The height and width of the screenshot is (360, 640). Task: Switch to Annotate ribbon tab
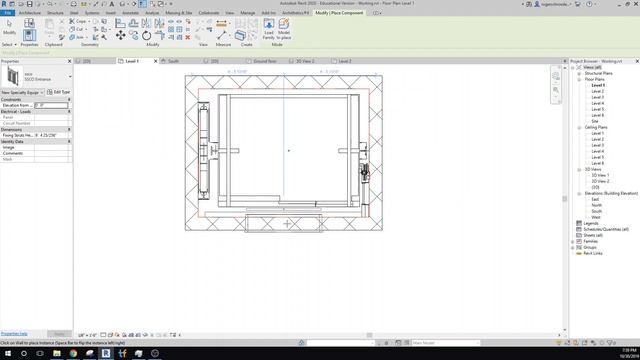[x=131, y=13]
